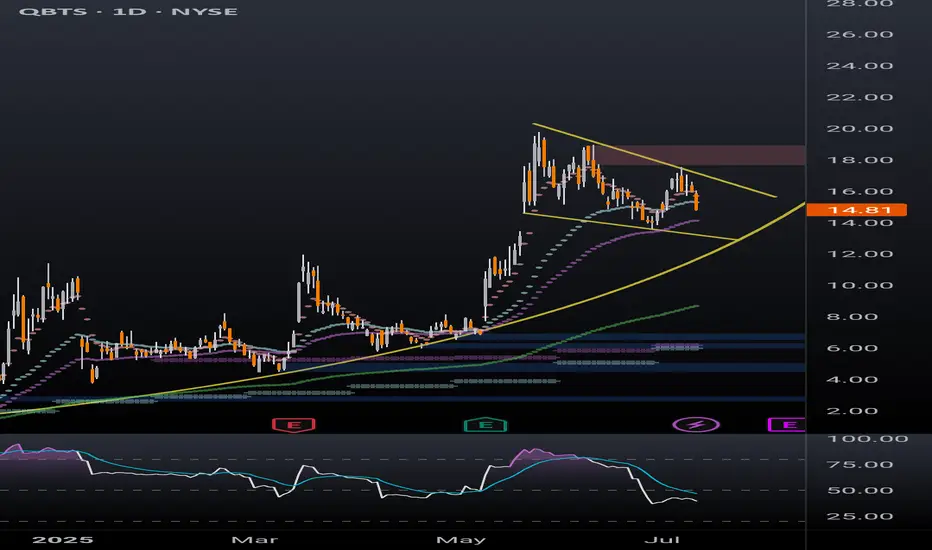Click the May label on time axis
Screen dimensions: 932x550
(461, 540)
